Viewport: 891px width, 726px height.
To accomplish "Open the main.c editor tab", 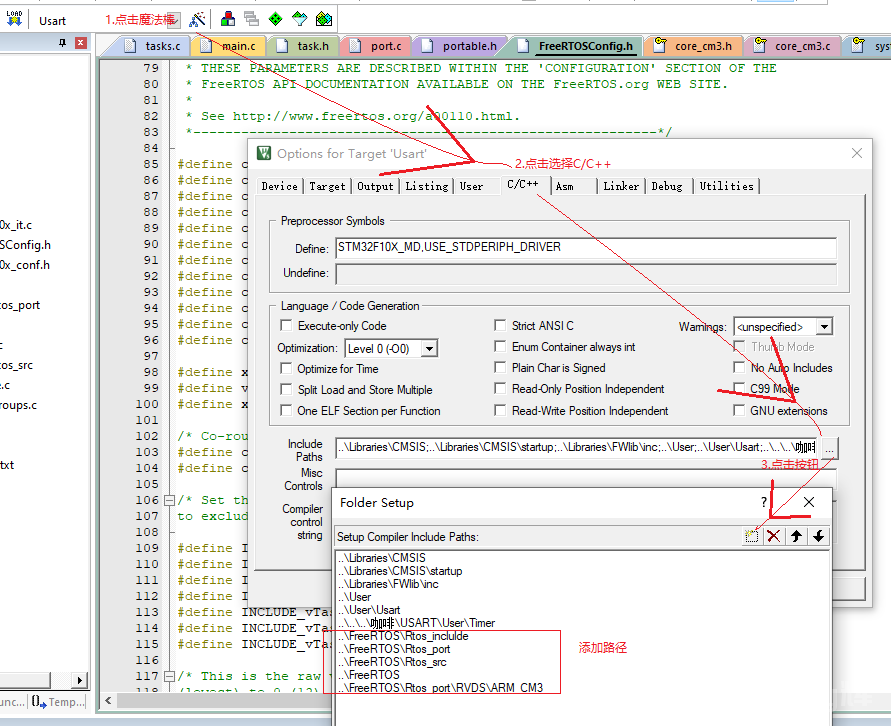I will [237, 46].
